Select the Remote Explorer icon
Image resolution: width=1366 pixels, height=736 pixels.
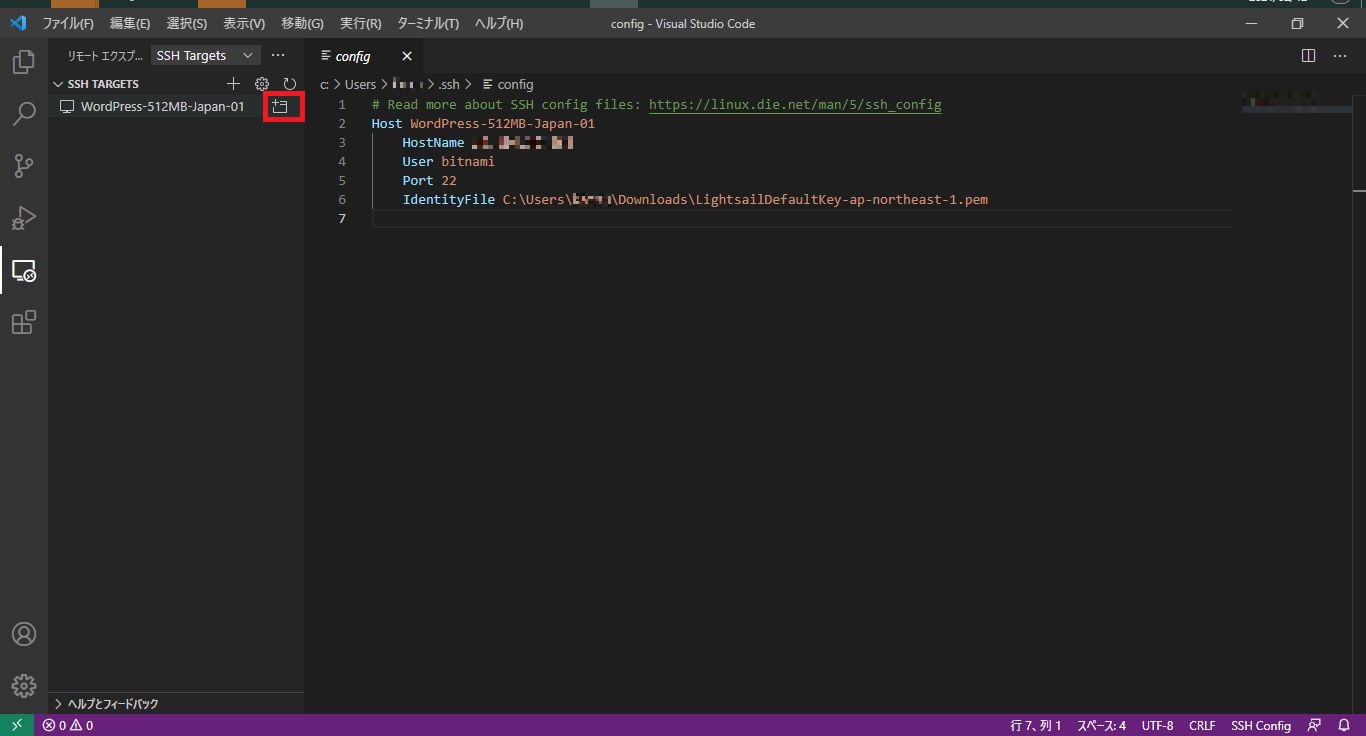pos(23,270)
